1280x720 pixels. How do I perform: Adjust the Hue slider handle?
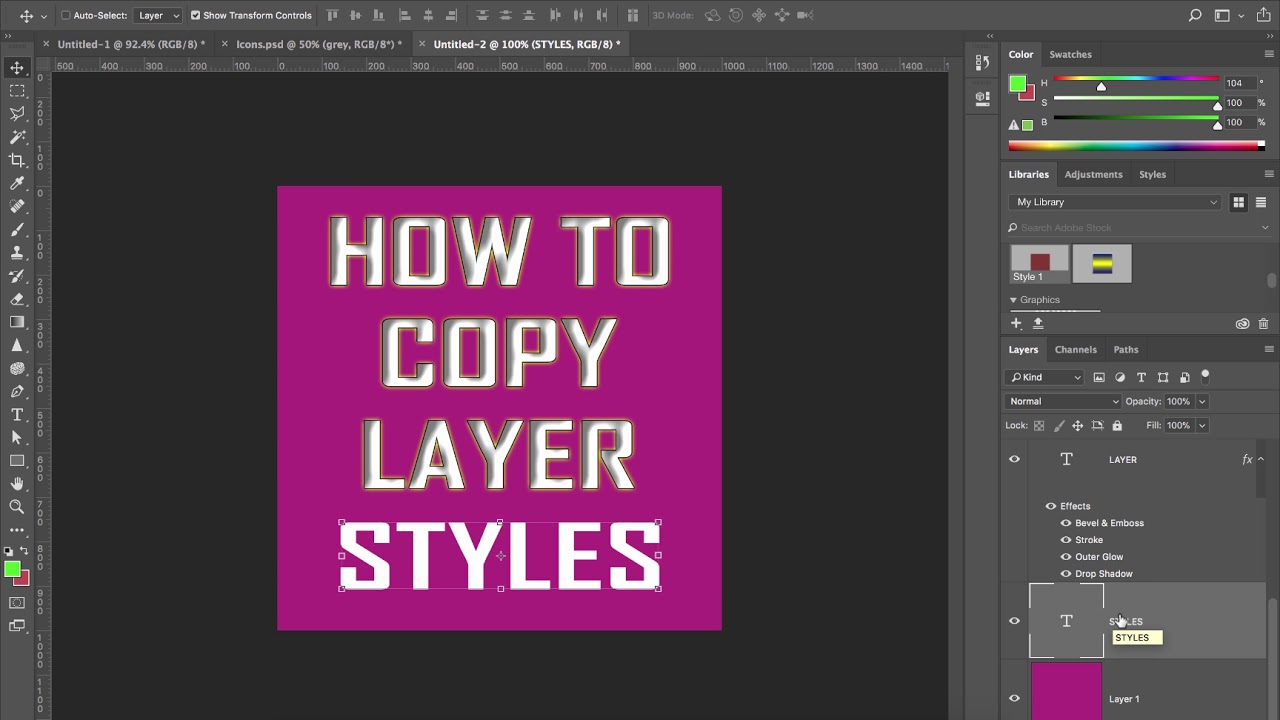pos(1101,87)
